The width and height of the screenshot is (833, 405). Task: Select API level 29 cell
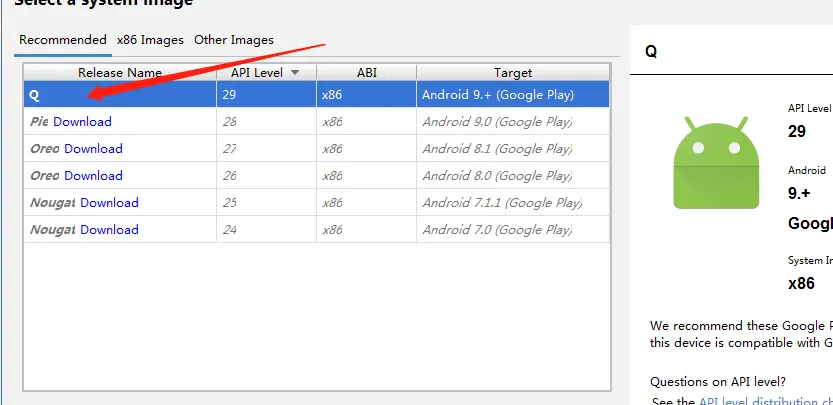(266, 95)
